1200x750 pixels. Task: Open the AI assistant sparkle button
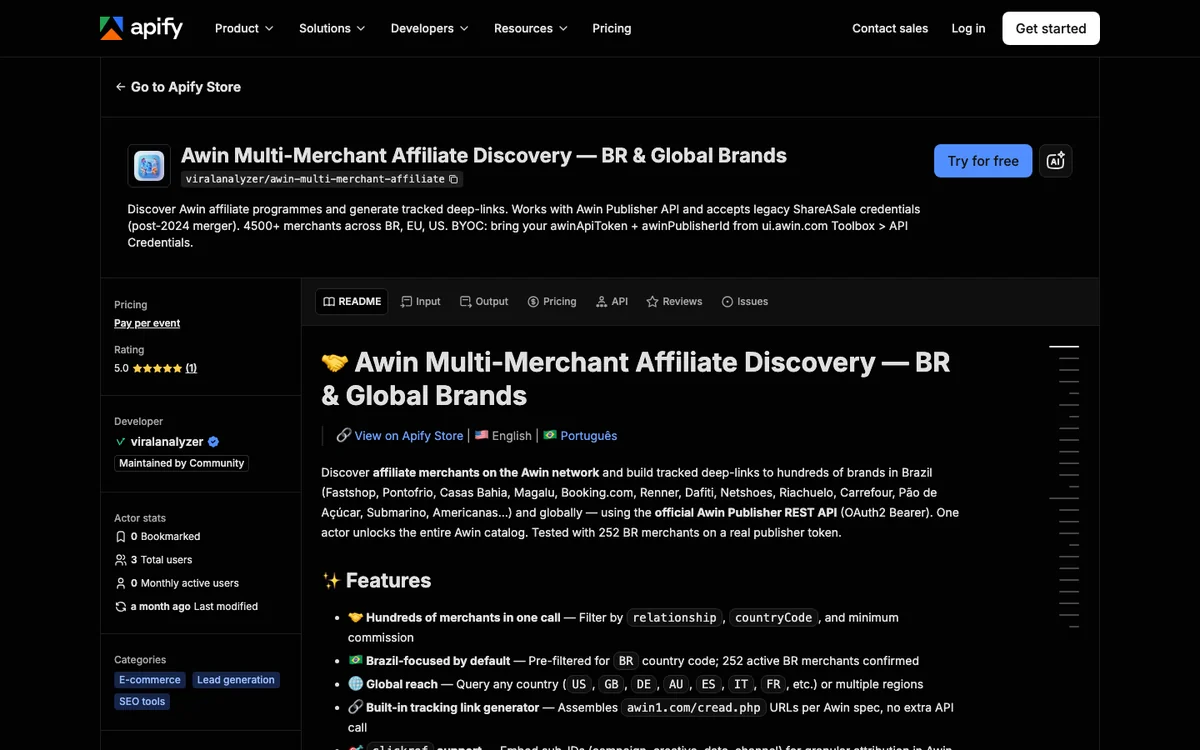[1056, 161]
